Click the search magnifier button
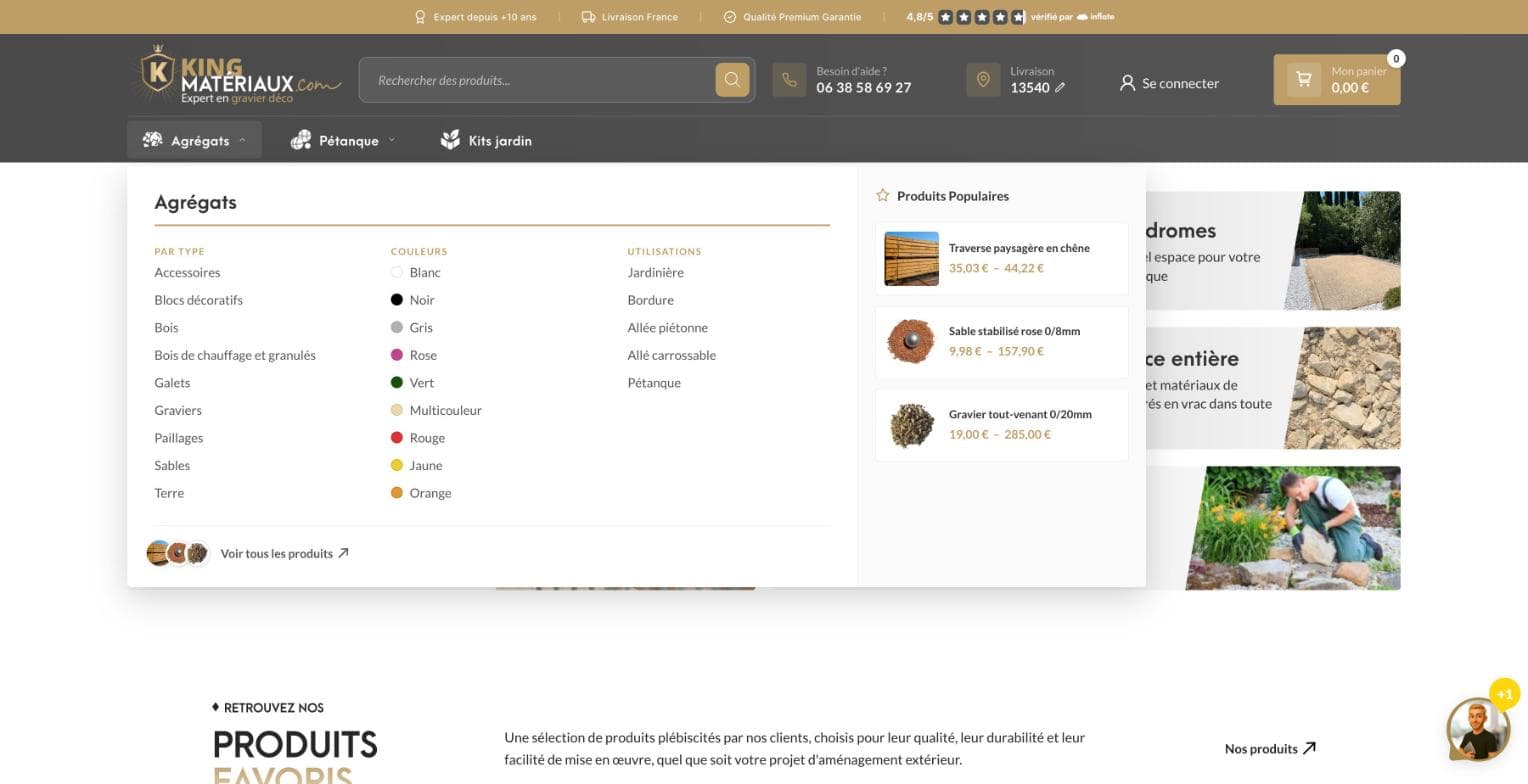The height and width of the screenshot is (784, 1528). click(x=732, y=80)
